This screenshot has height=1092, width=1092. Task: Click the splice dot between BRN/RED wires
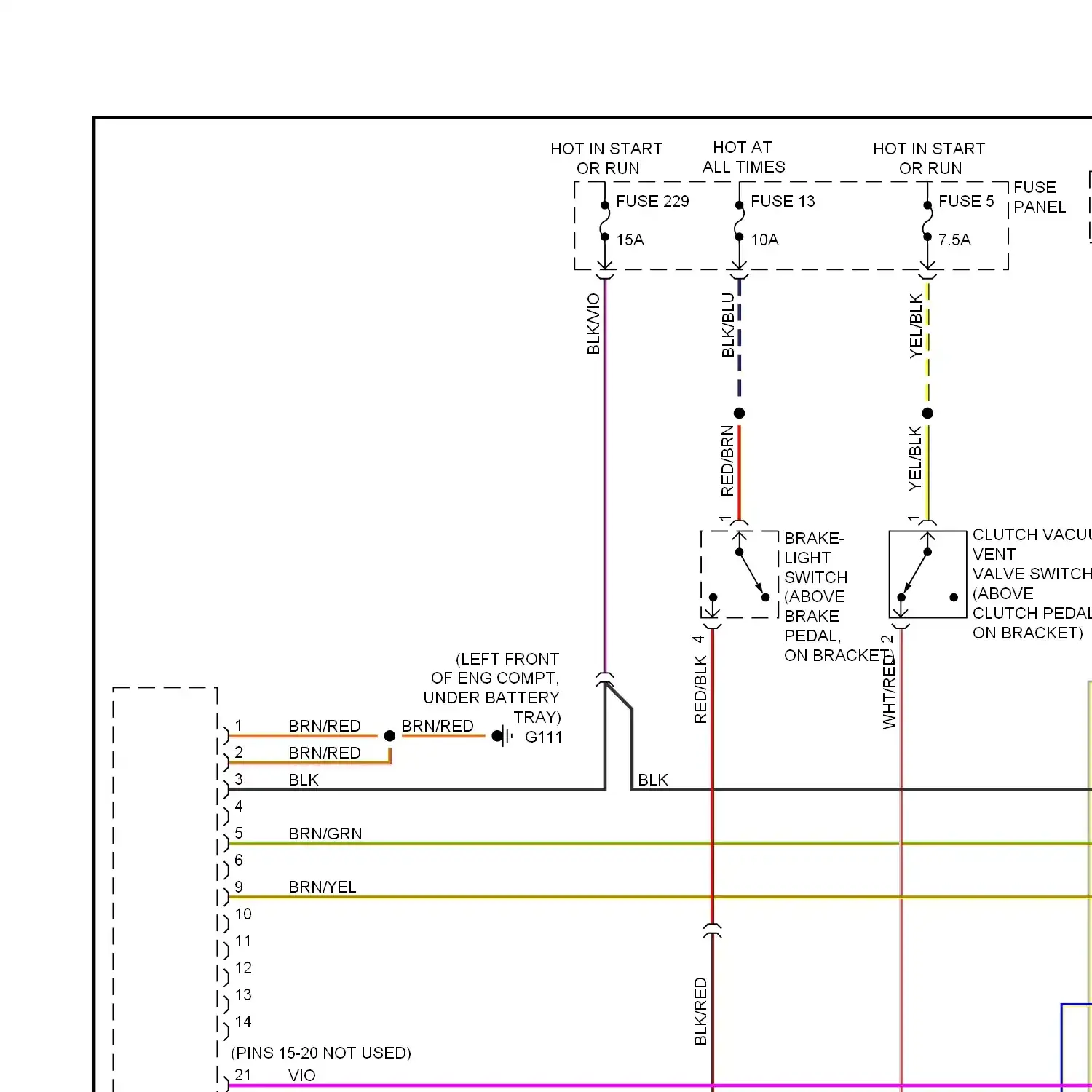click(x=389, y=736)
